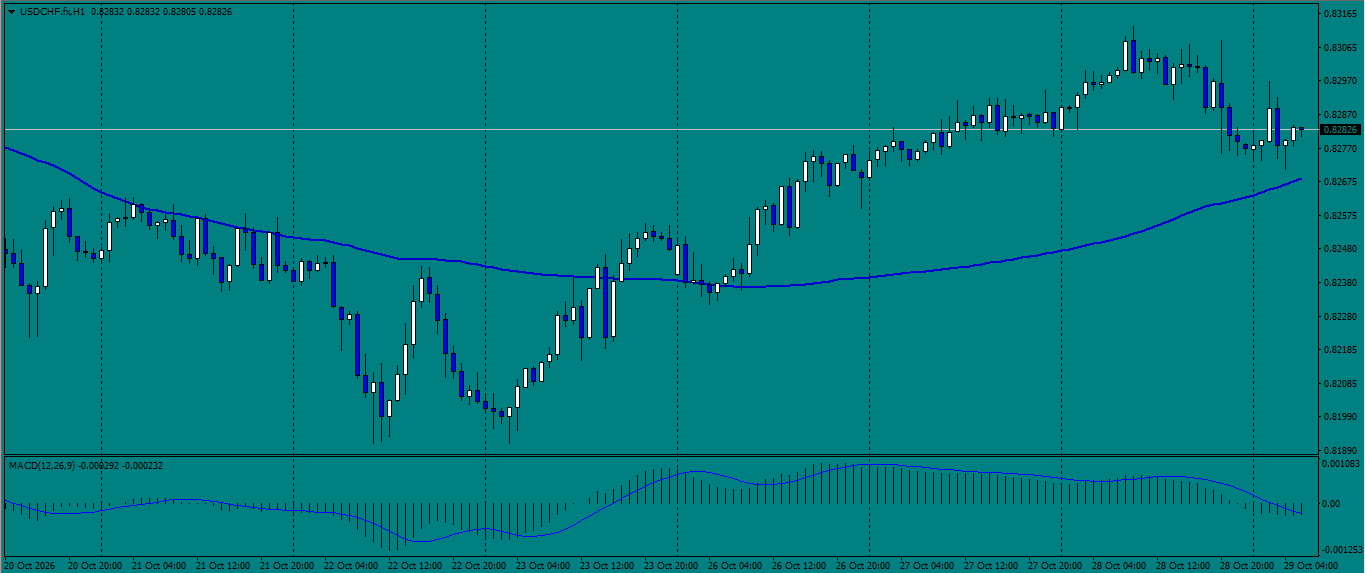Click the 0.001083 MACD scale label
The image size is (1365, 573).
click(x=1342, y=465)
